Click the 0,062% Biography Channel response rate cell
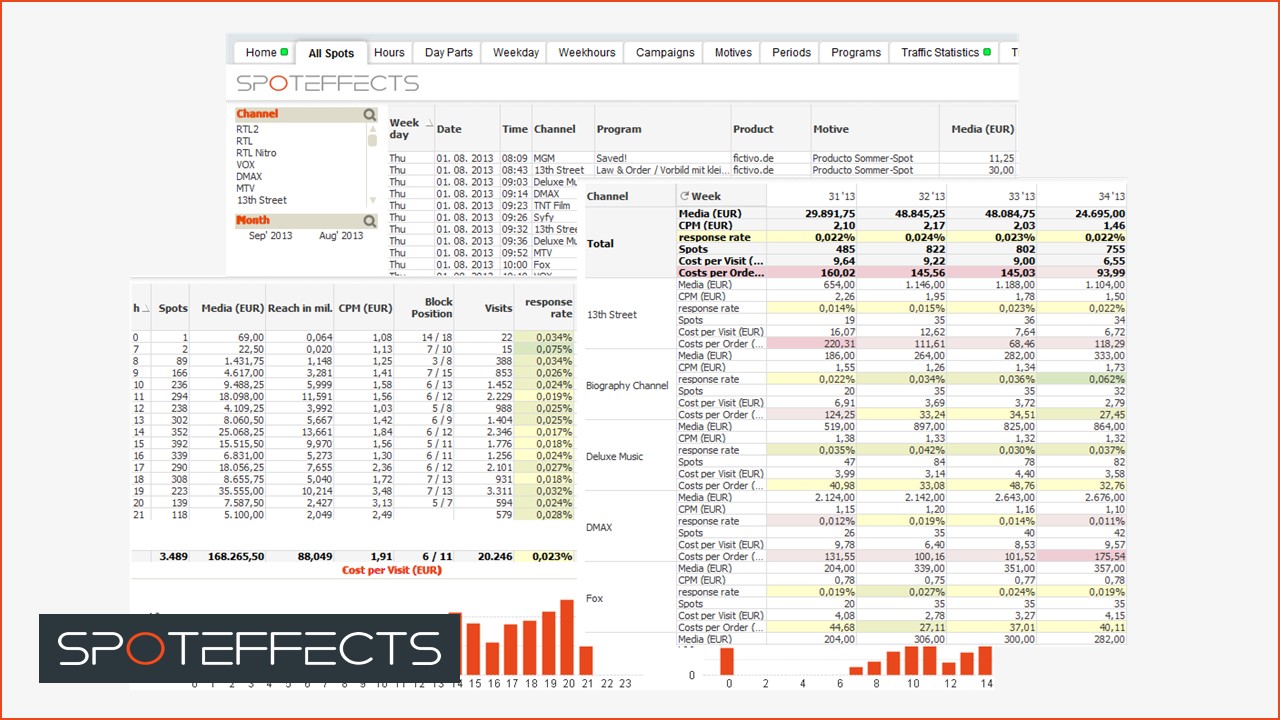This screenshot has height=720, width=1280. point(1082,379)
